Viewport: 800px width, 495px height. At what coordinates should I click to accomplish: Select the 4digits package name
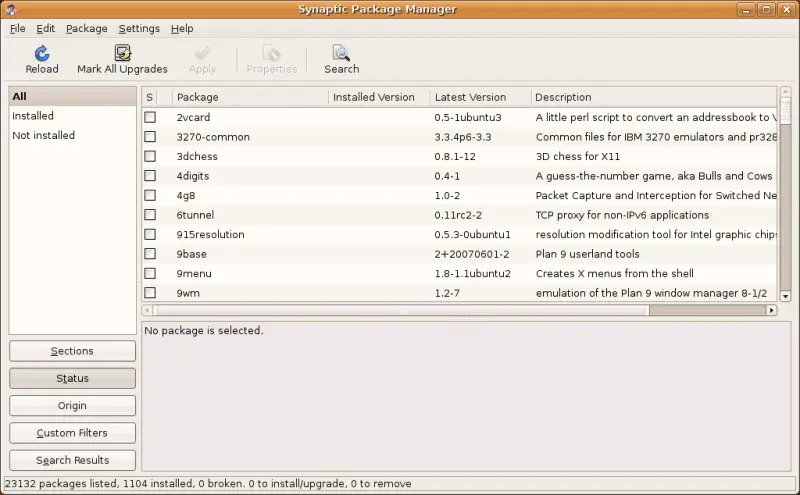[193, 176]
